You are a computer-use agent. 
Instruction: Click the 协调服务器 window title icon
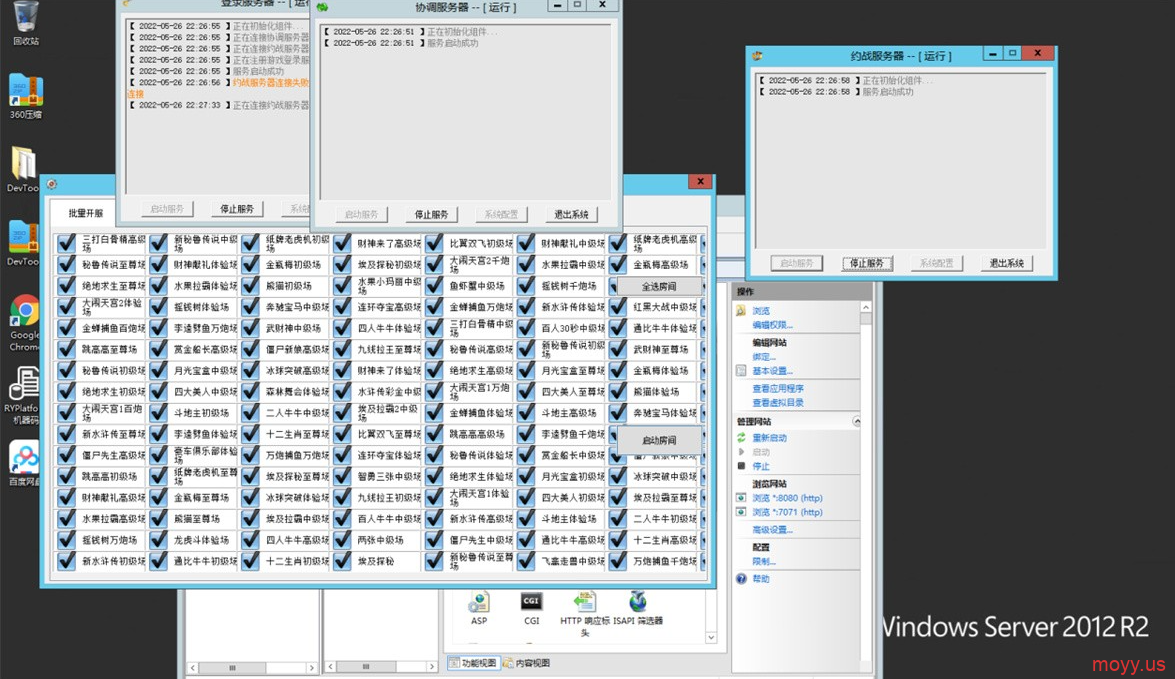[x=322, y=7]
